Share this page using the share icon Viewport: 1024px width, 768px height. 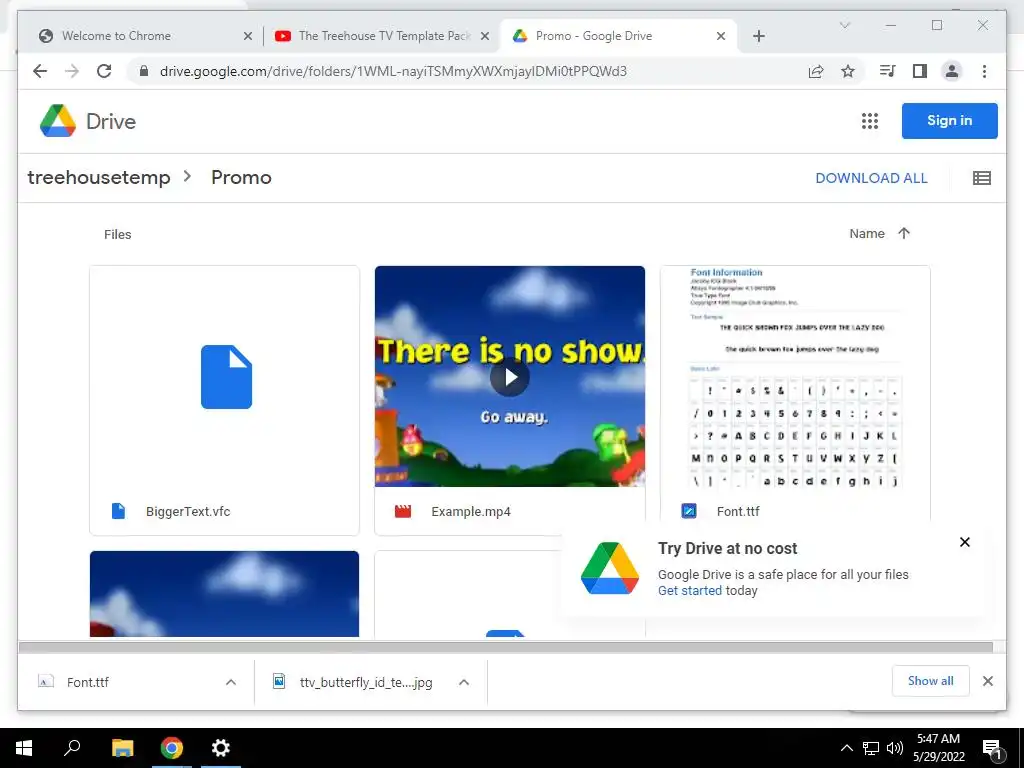tap(816, 71)
